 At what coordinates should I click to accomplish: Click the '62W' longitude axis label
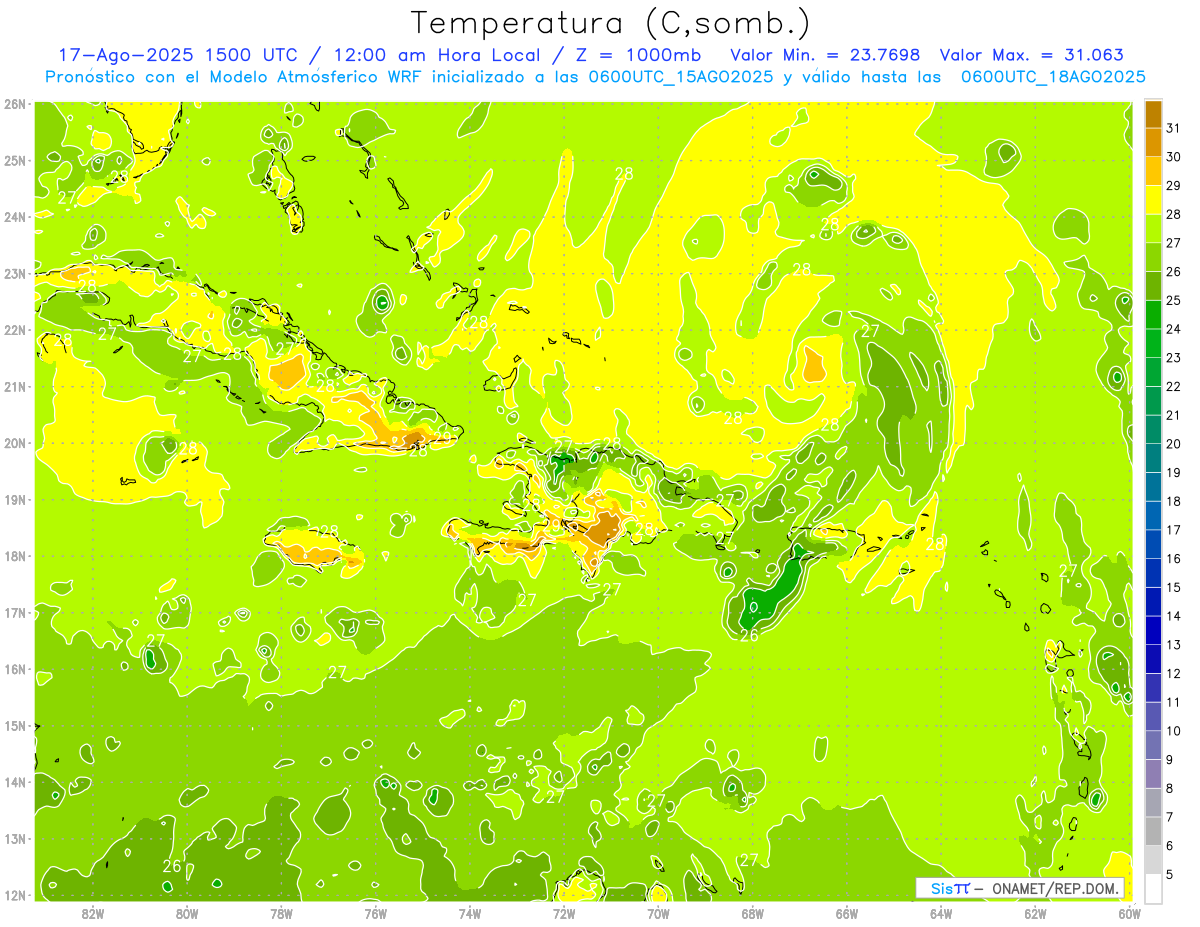[x=1035, y=913]
